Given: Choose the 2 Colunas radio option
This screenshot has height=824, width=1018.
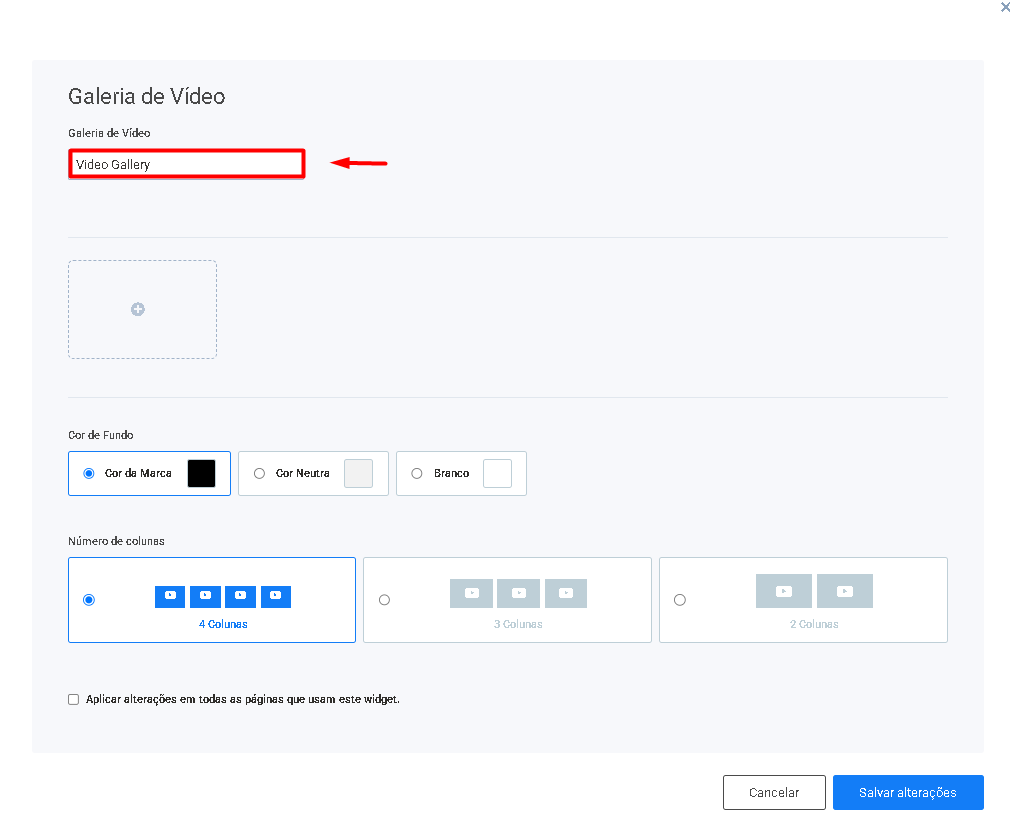Looking at the screenshot, I should (680, 599).
